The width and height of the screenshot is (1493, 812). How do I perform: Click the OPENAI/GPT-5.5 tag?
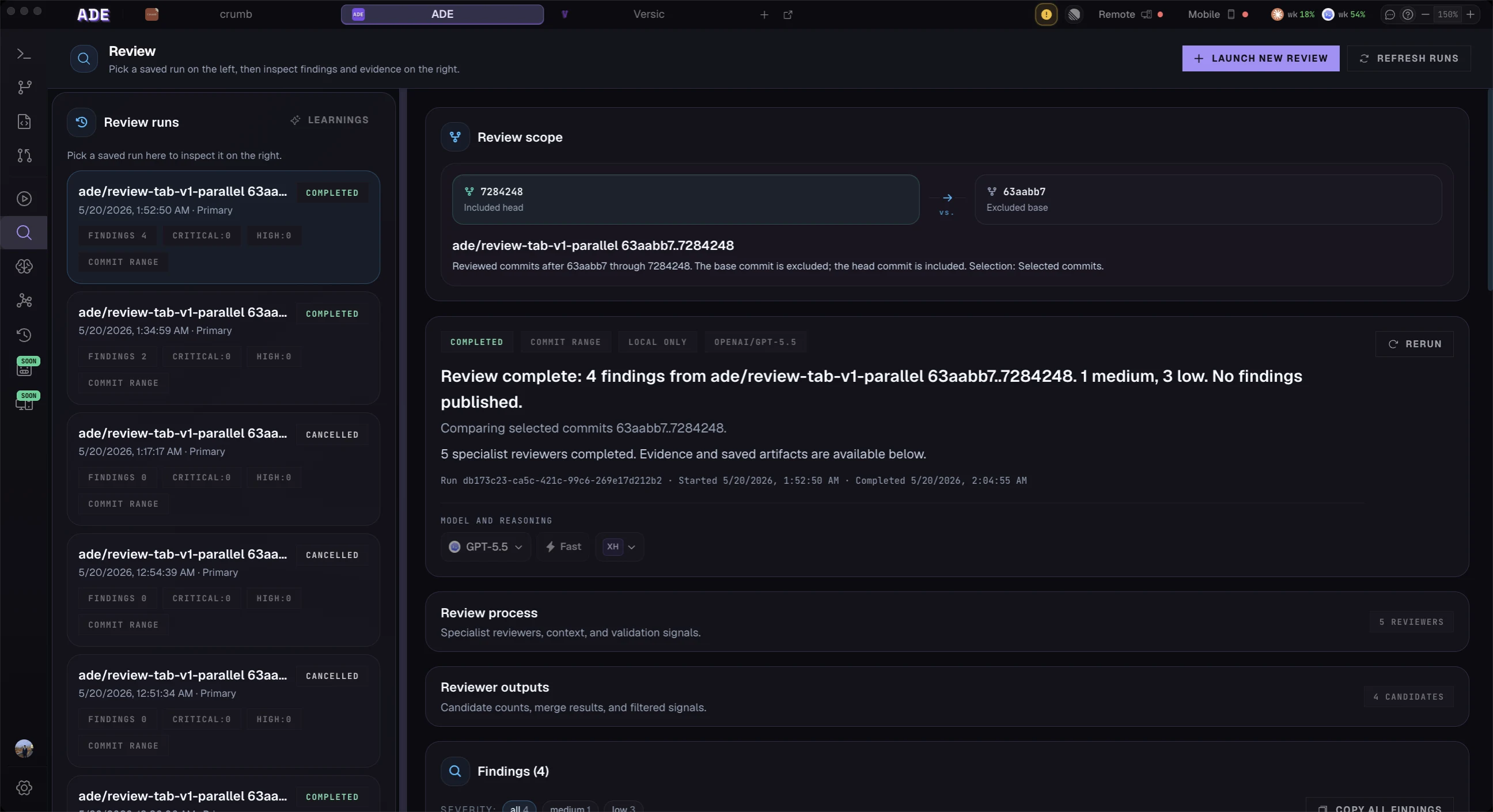[x=755, y=342]
